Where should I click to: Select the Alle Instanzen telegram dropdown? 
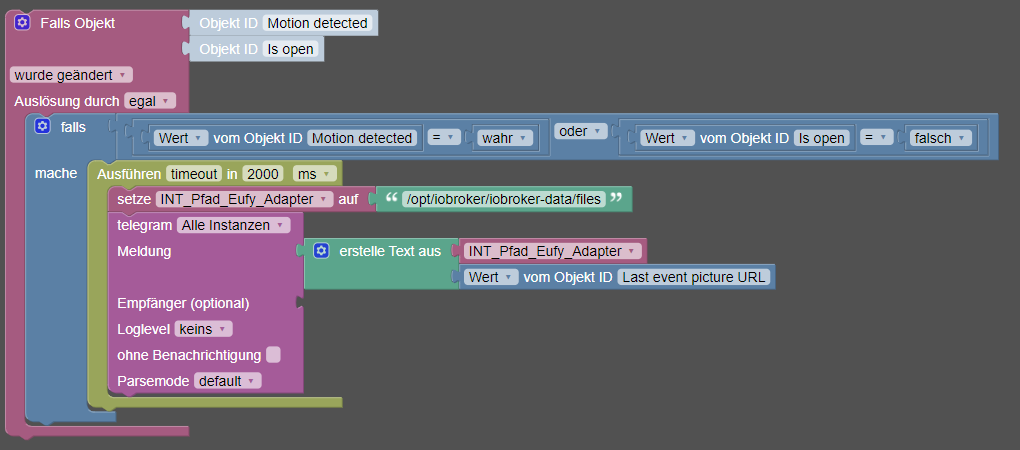pos(233,225)
